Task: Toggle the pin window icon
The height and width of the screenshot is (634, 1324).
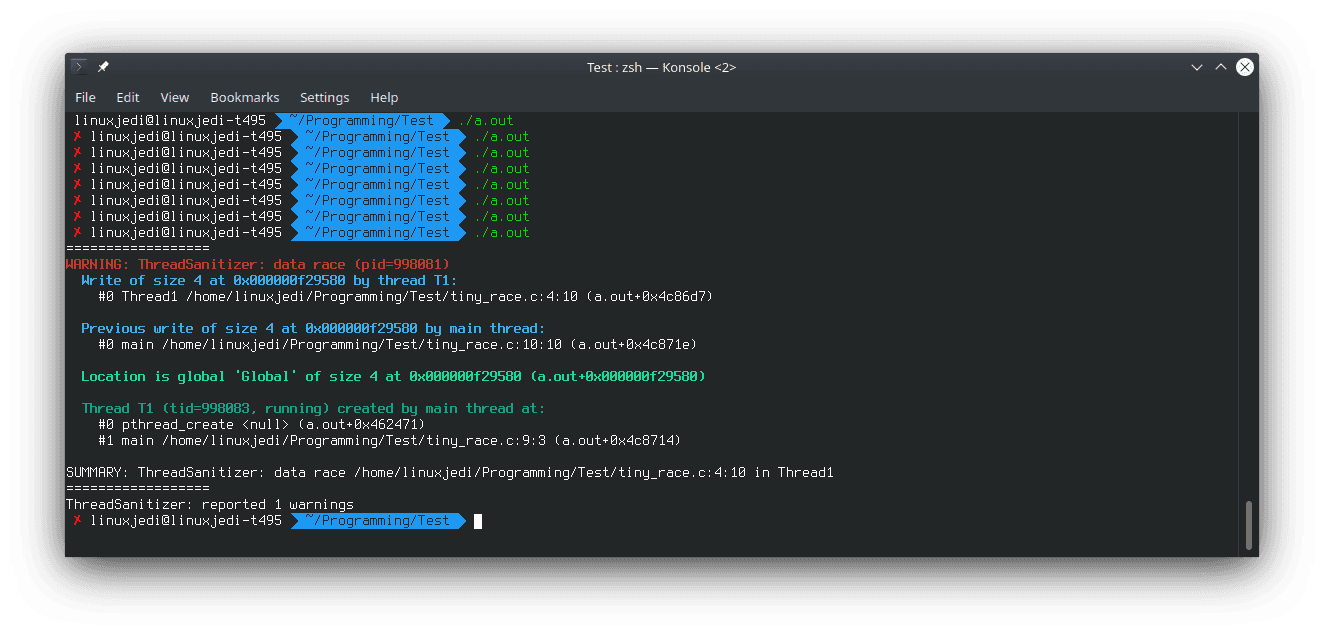Action: click(x=103, y=67)
